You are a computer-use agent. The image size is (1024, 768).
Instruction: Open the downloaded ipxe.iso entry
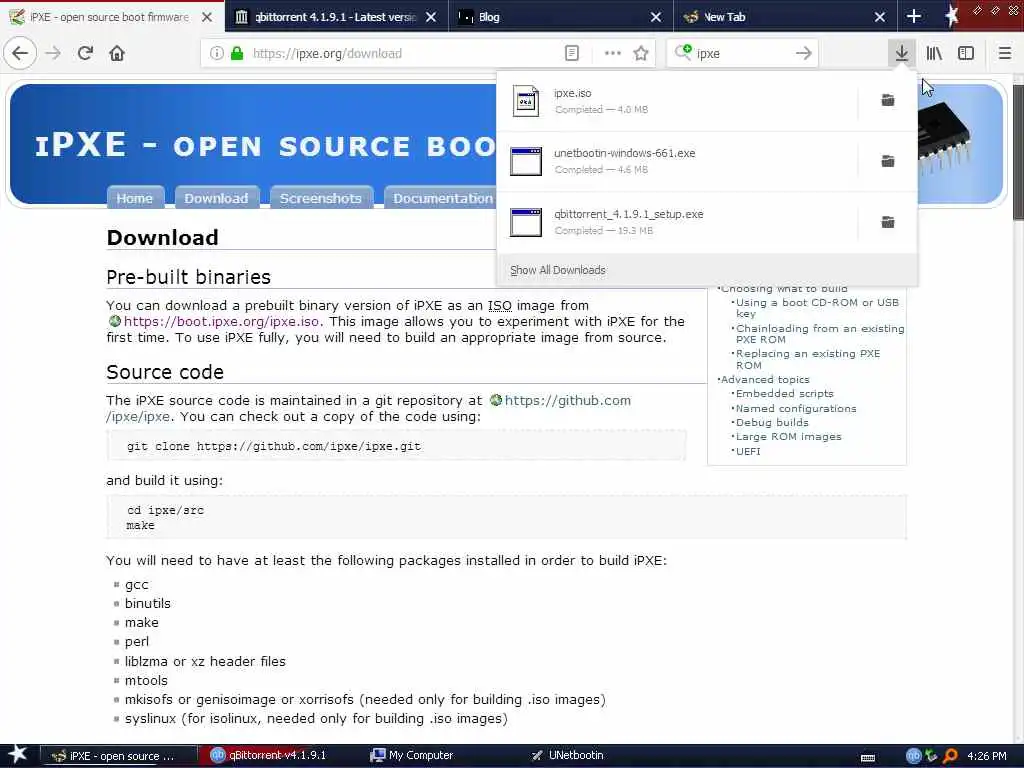(677, 101)
